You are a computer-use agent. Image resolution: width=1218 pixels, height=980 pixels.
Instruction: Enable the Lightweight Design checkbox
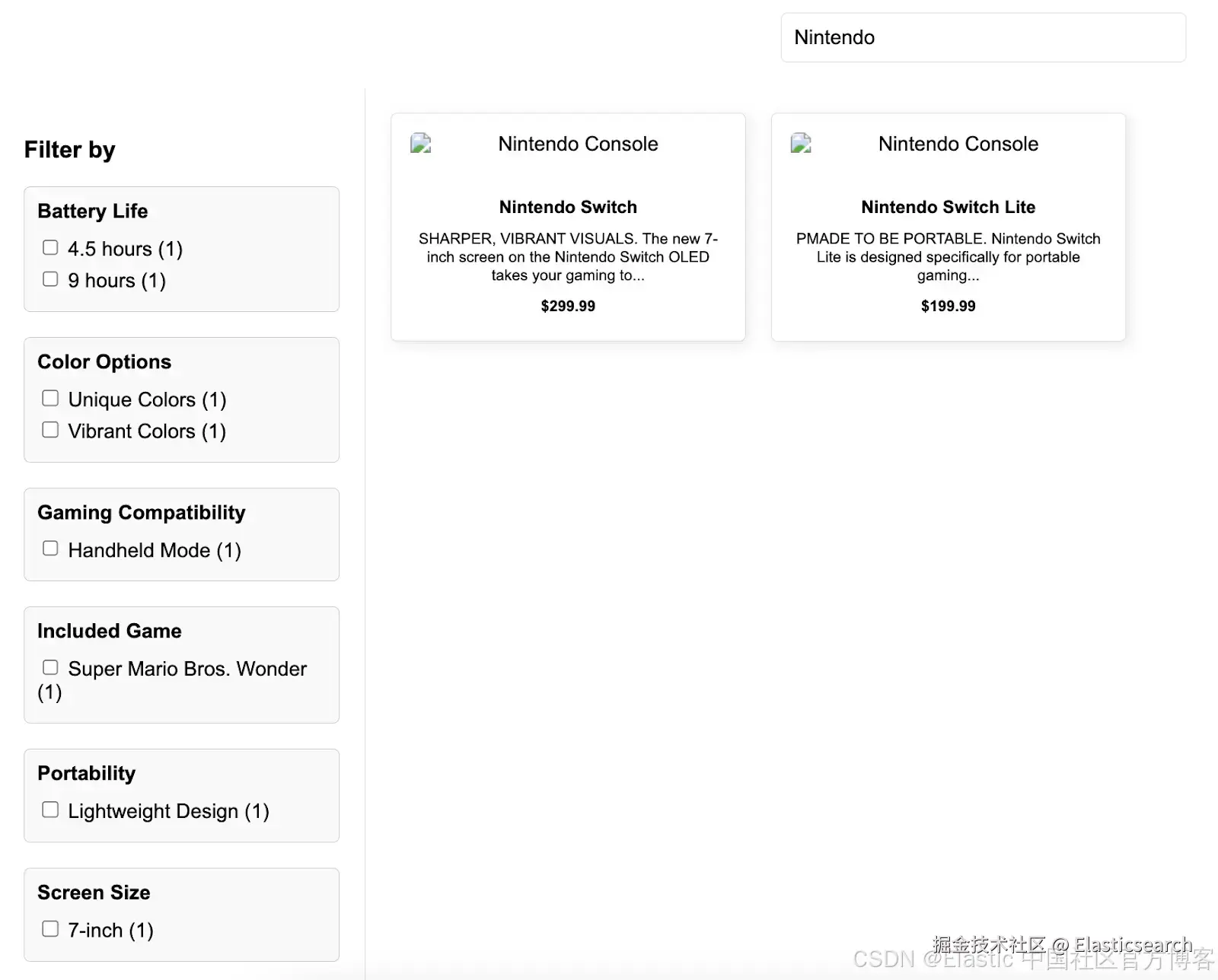pyautogui.click(x=50, y=810)
